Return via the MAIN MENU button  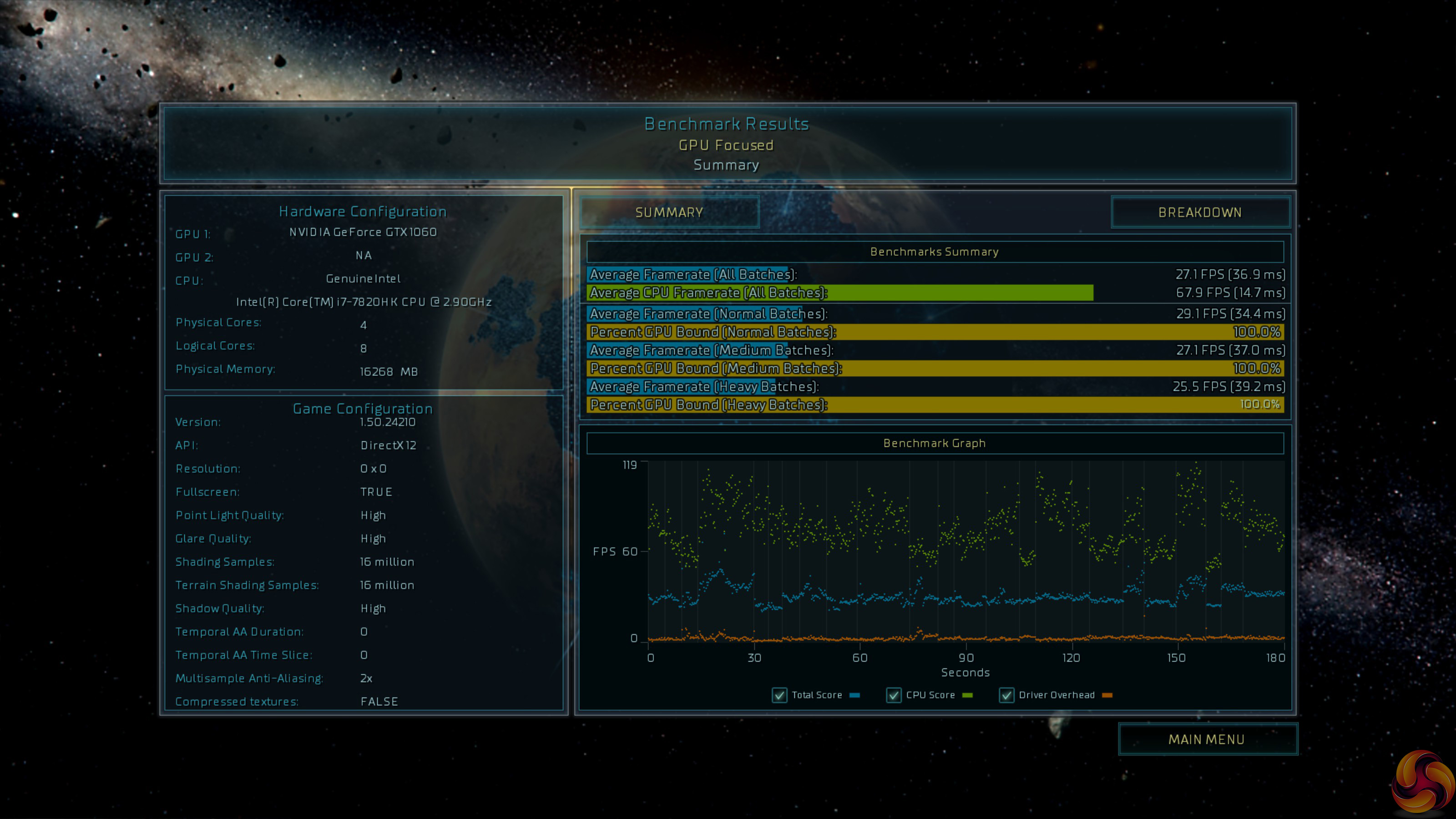pos(1207,739)
